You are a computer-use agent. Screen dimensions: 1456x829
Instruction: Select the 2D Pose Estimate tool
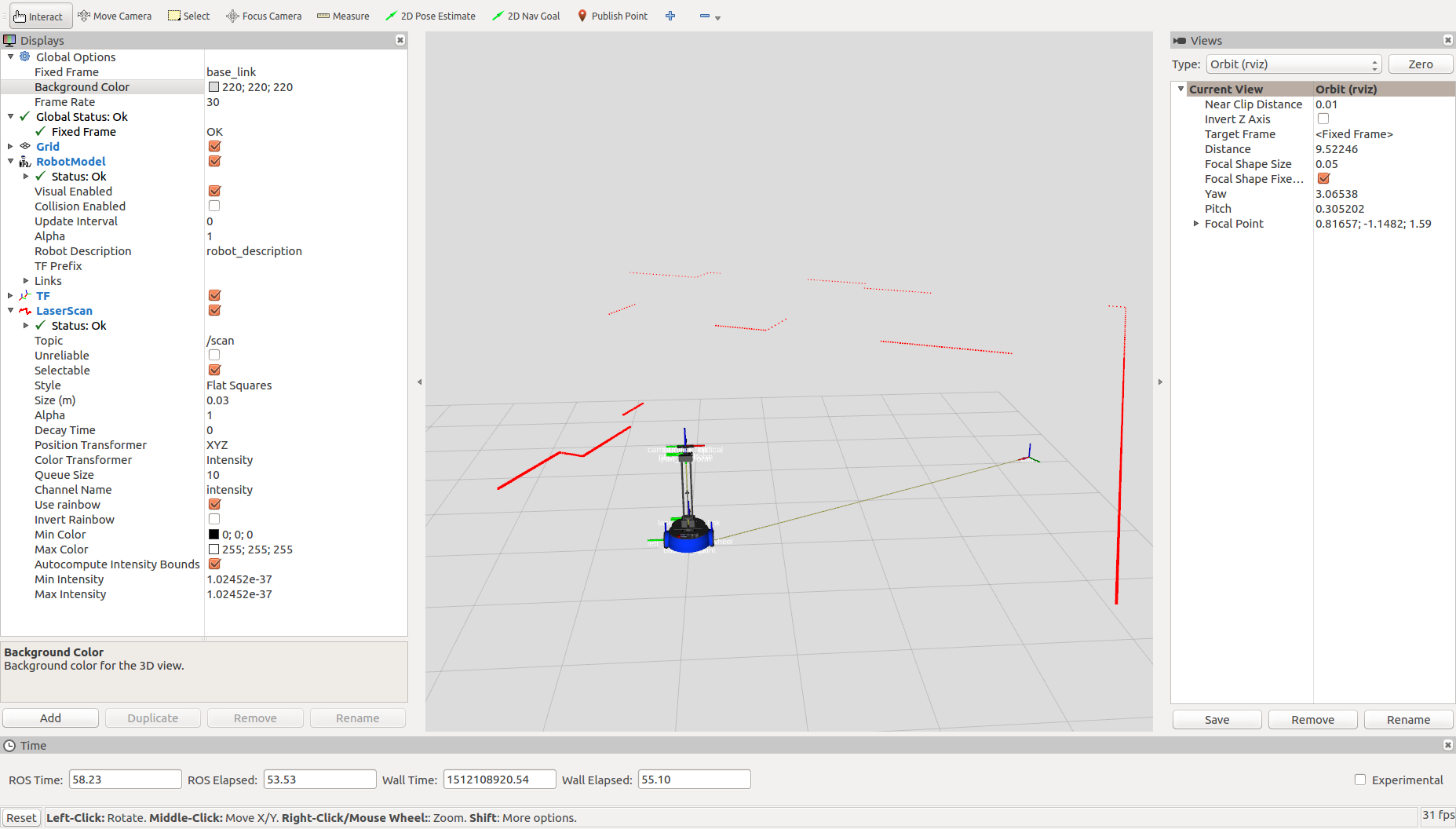(x=430, y=16)
